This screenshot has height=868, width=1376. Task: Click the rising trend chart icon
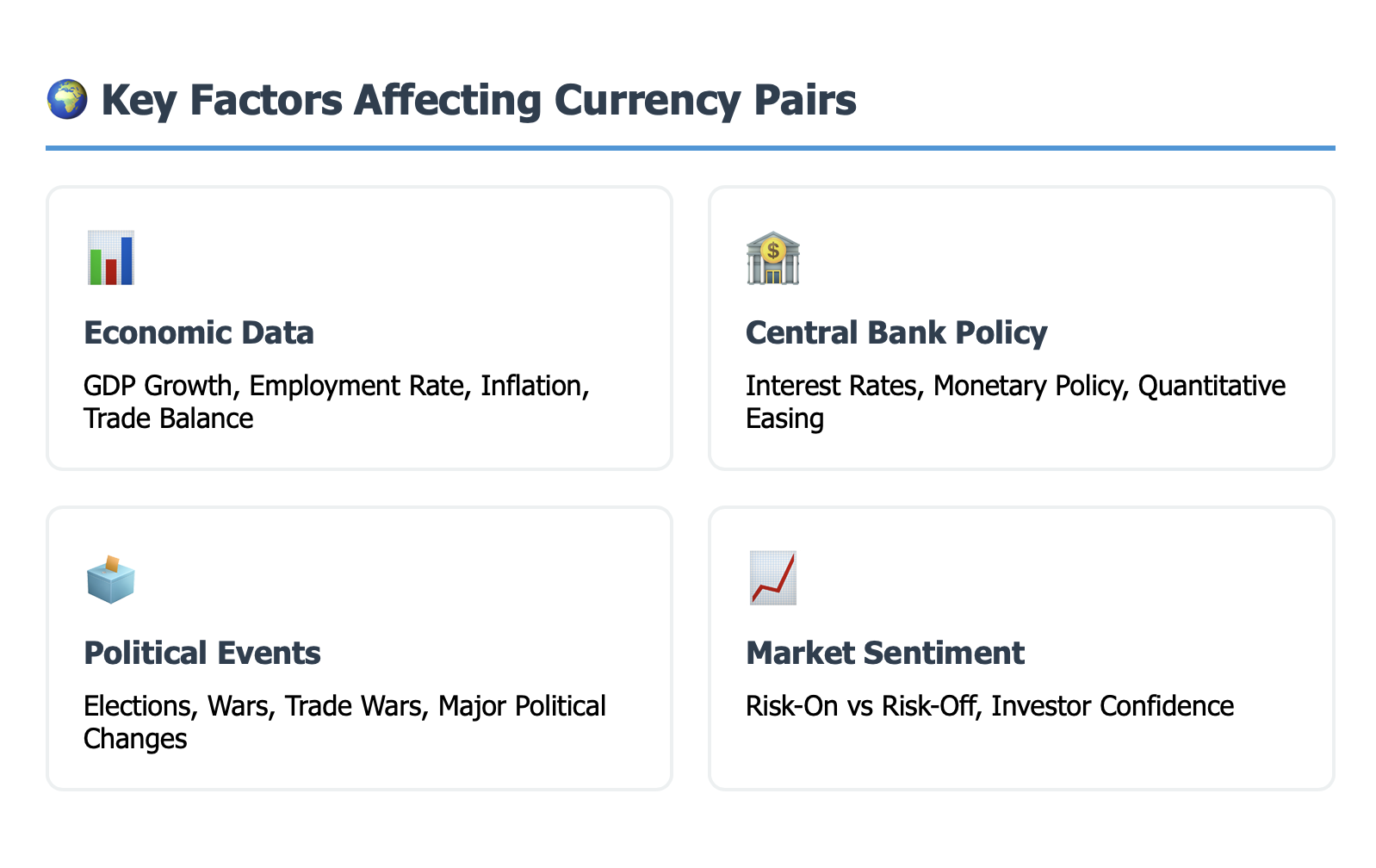(772, 579)
